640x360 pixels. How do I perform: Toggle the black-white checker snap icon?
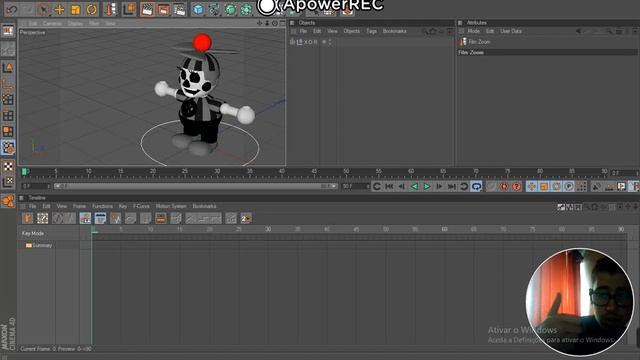(8, 166)
